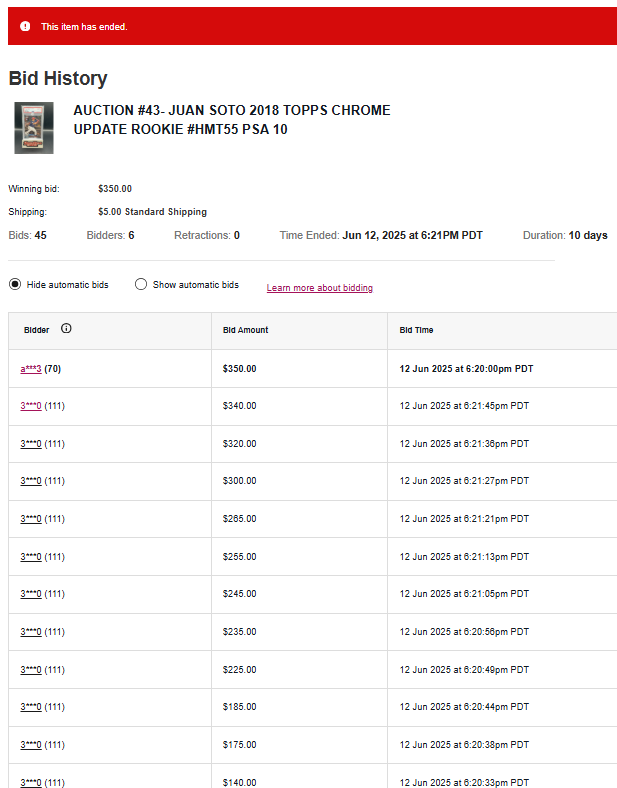This screenshot has height=788, width=617.
Task: Open bidder 3***0 link in $225.00 row
Action: point(31,670)
